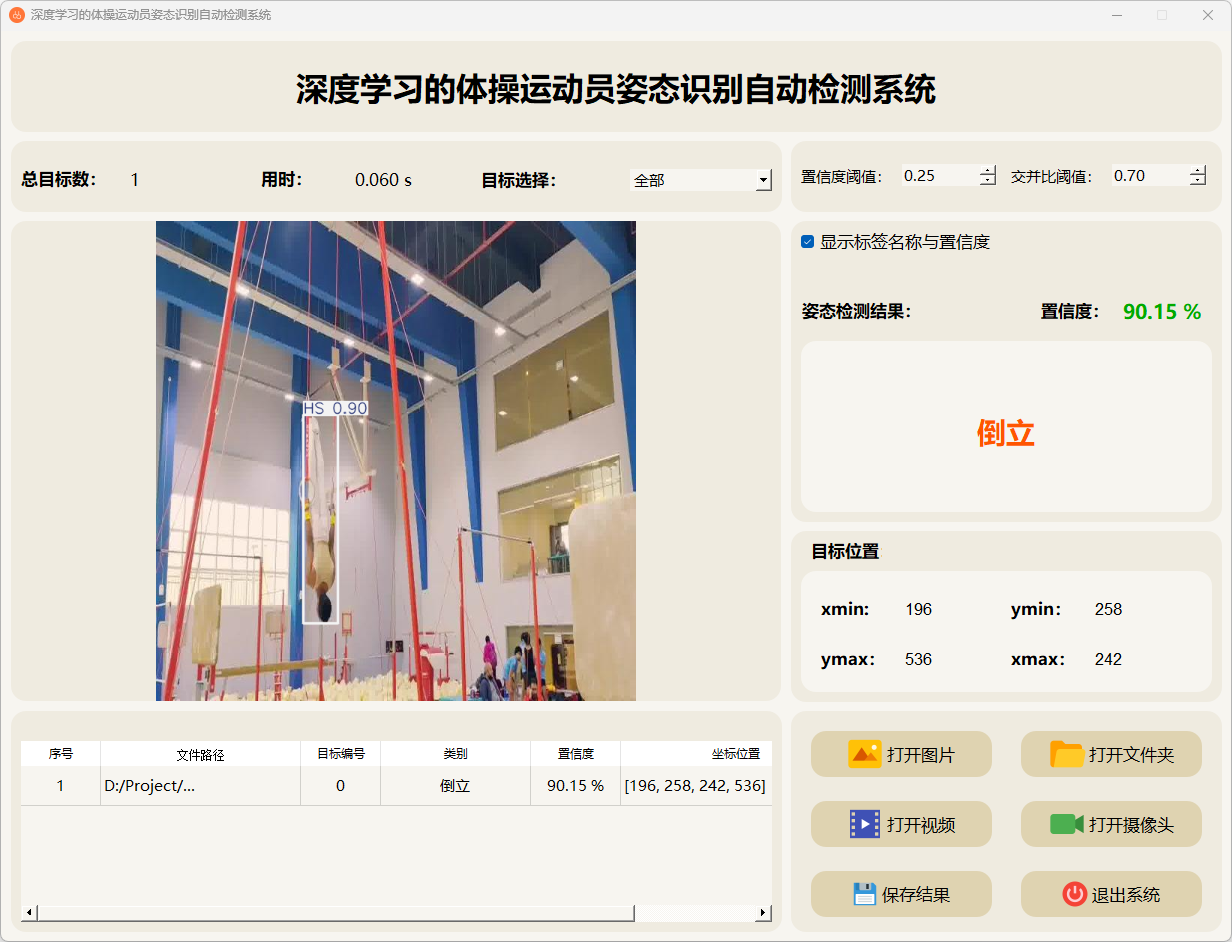Click the green camera icon for 打开摄像头
The image size is (1232, 942).
pyautogui.click(x=1067, y=824)
